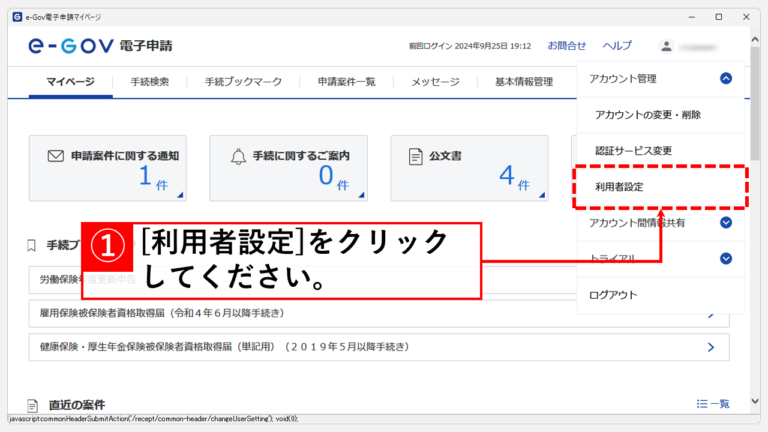Click the document icon beside 直近の案件
Viewport: 768px width, 432px height.
click(x=33, y=405)
